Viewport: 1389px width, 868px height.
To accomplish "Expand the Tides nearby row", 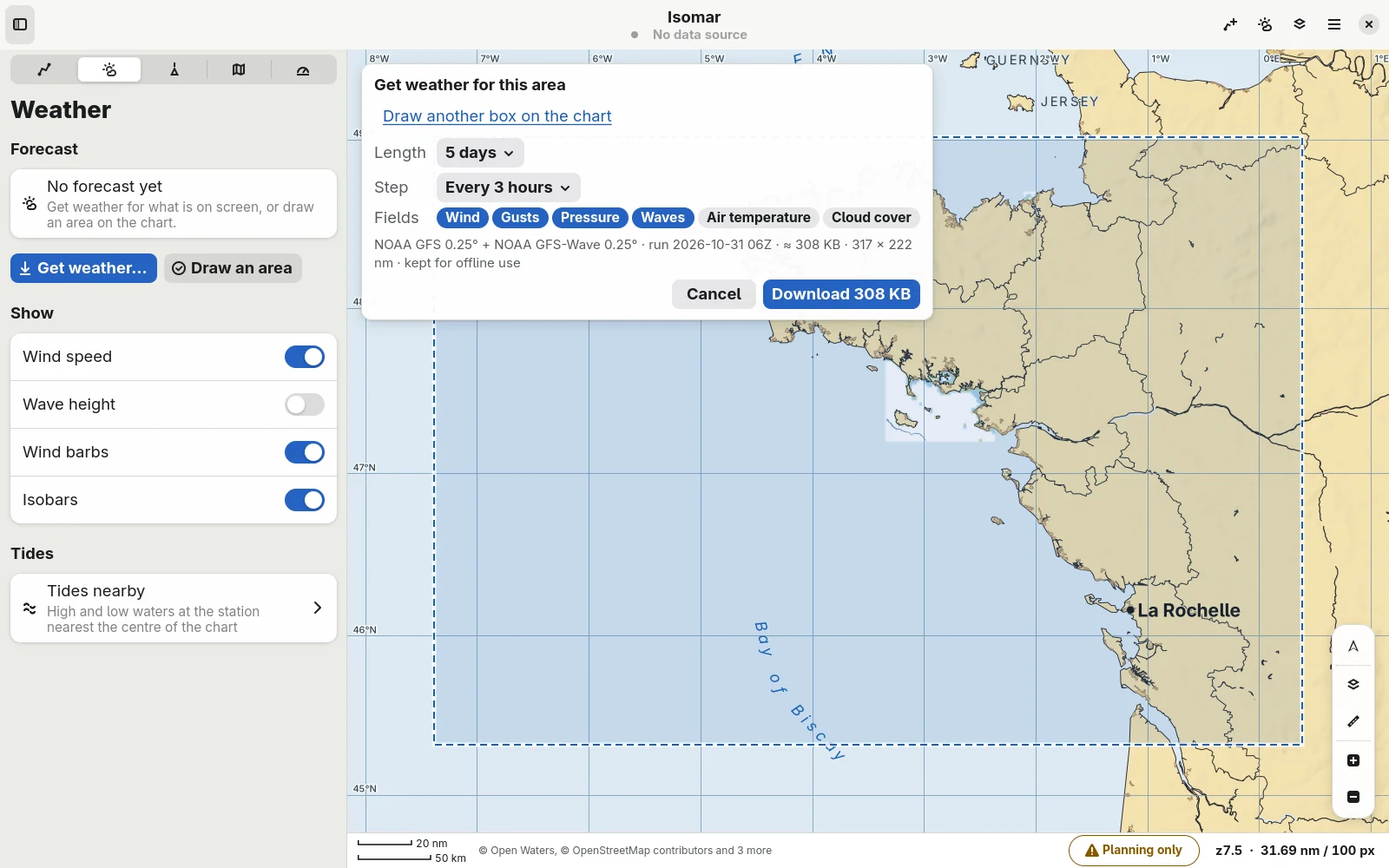I will point(174,608).
